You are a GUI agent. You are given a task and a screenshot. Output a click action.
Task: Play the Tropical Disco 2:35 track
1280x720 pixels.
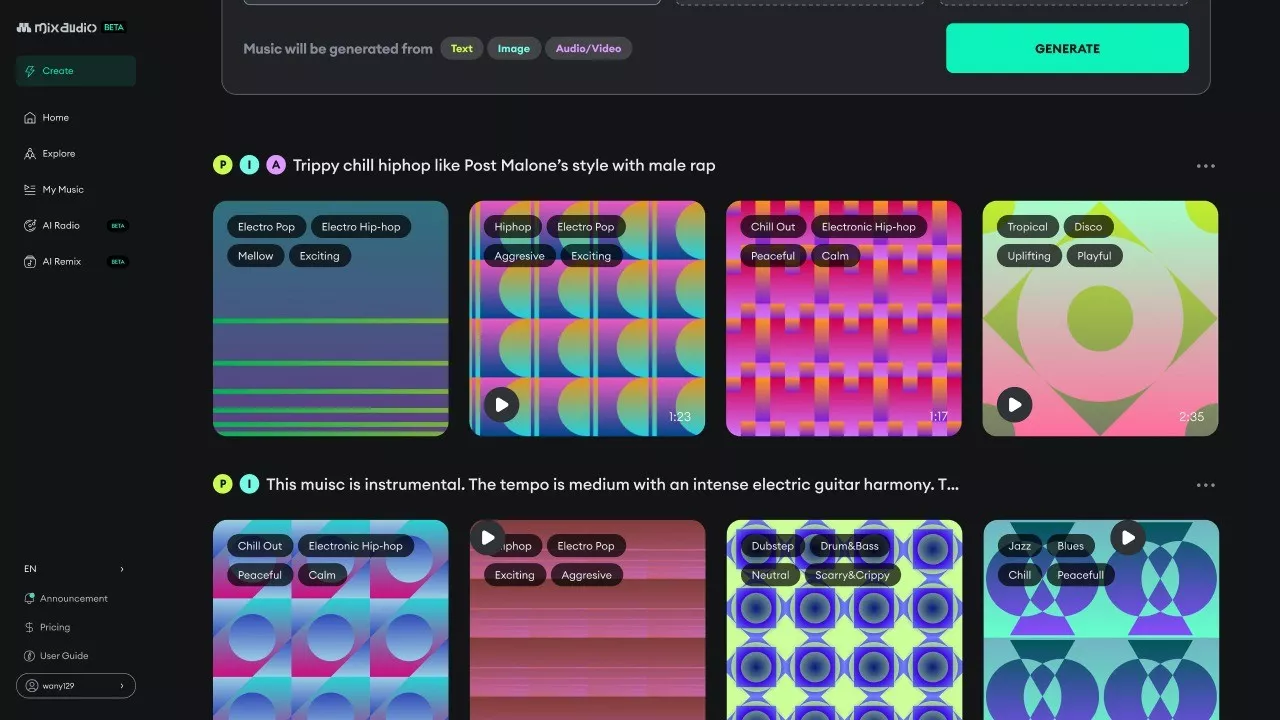(x=1014, y=405)
